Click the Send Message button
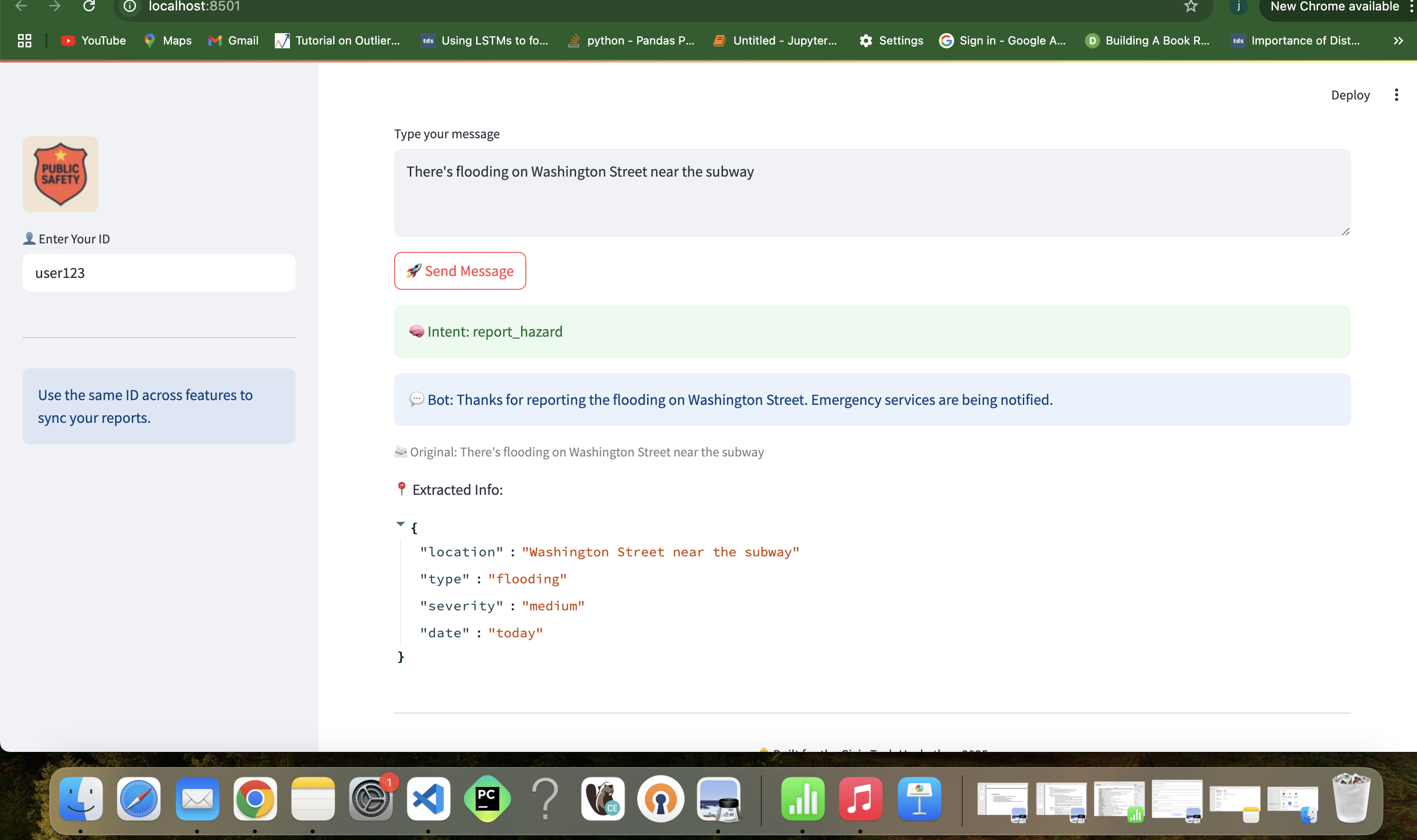The height and width of the screenshot is (840, 1417). click(460, 270)
